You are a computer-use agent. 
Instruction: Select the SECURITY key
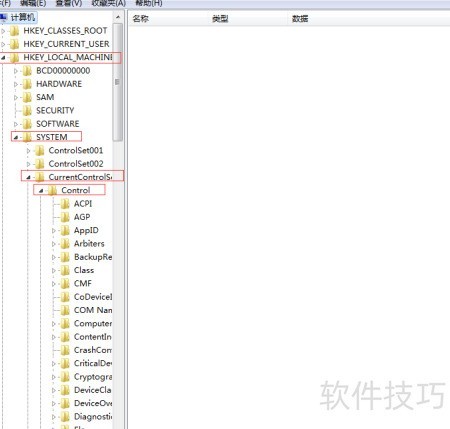coord(55,110)
